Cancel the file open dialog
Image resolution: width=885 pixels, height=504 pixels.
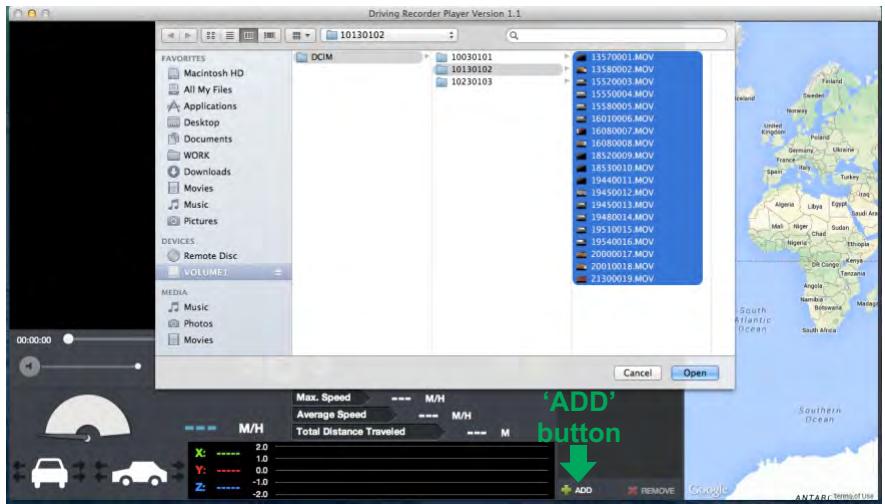click(637, 373)
